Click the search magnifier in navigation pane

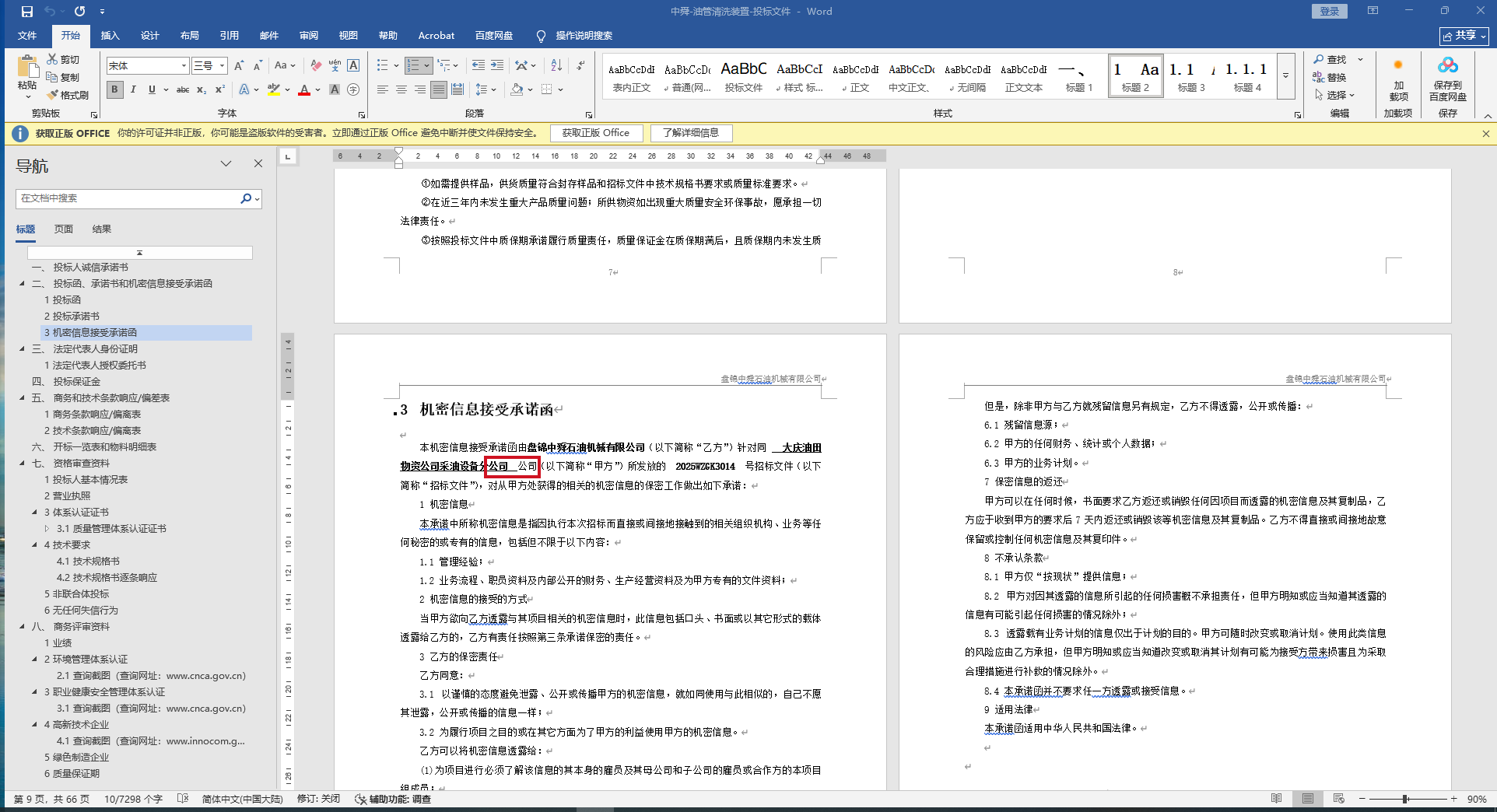point(246,198)
